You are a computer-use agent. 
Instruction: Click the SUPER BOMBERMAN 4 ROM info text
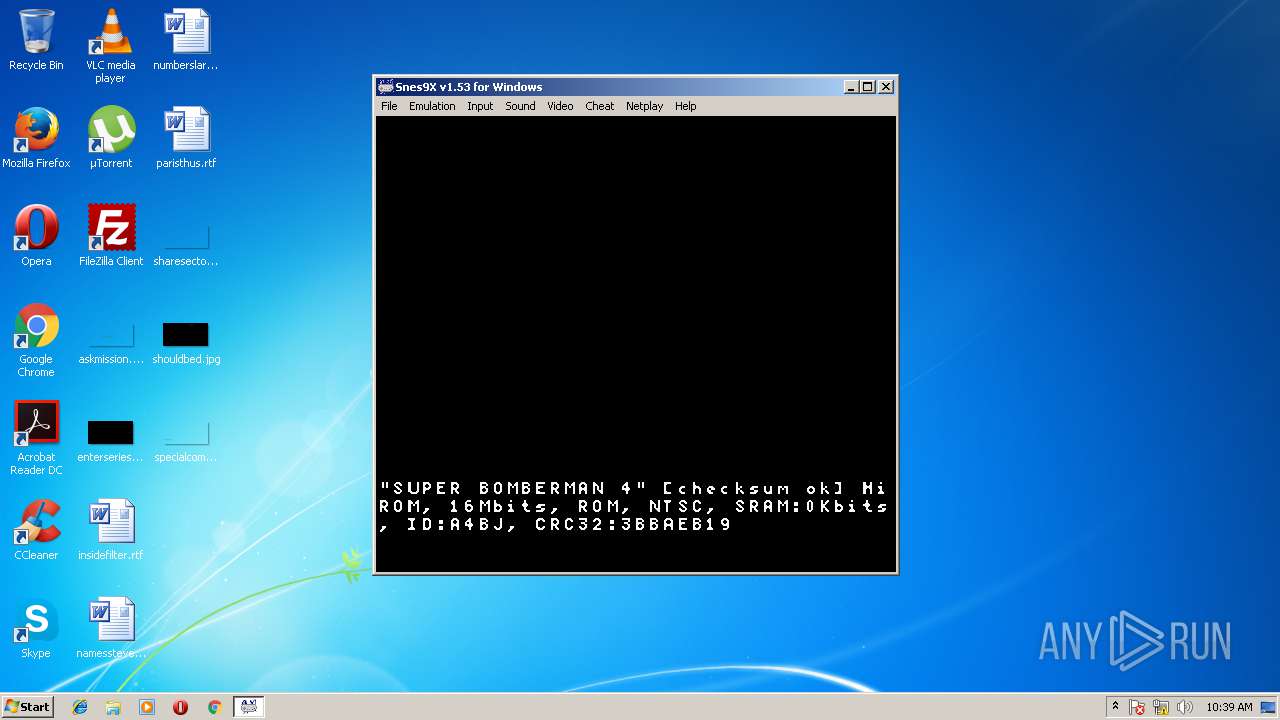tap(634, 506)
